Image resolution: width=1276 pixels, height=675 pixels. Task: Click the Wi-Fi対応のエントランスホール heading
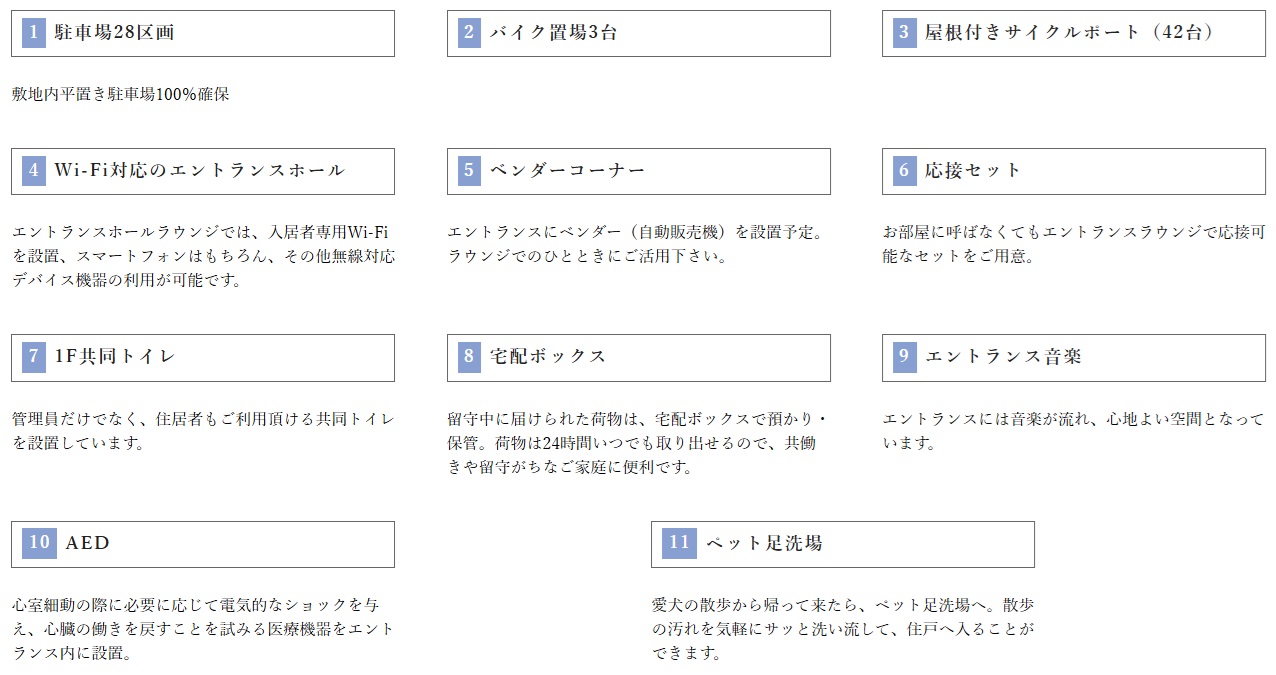point(199,171)
